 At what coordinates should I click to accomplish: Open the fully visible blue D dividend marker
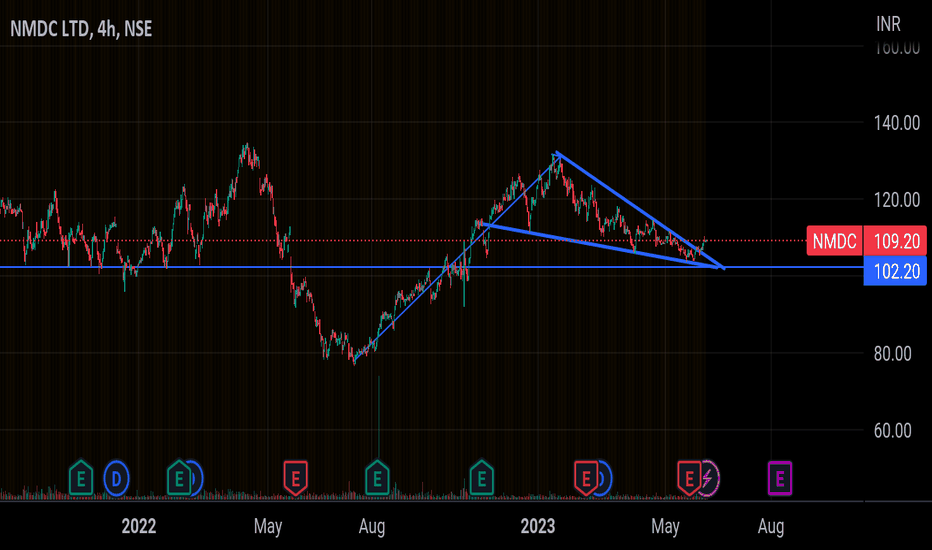tap(116, 478)
